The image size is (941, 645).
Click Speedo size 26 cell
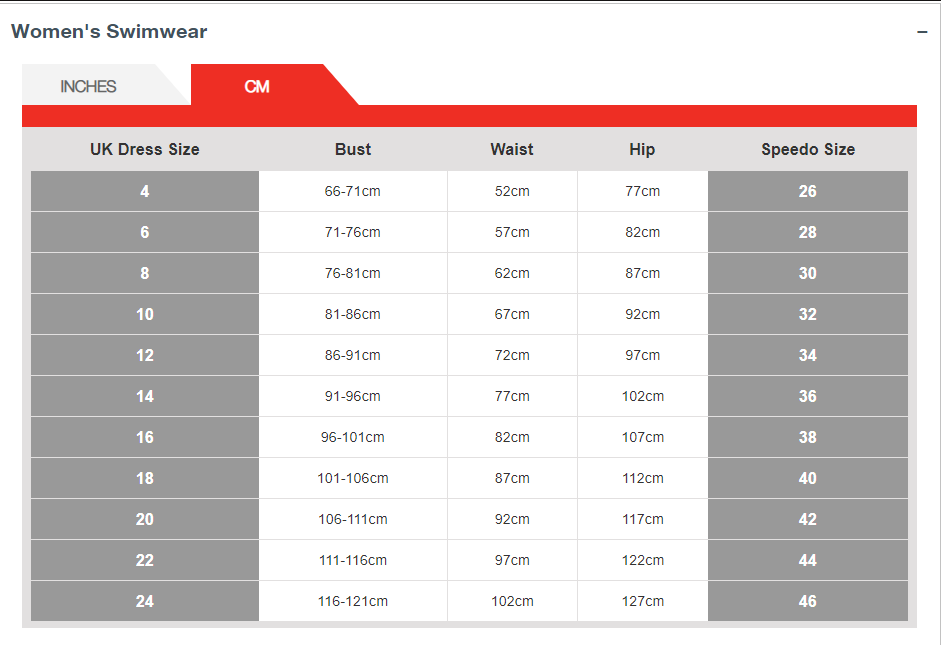click(808, 191)
